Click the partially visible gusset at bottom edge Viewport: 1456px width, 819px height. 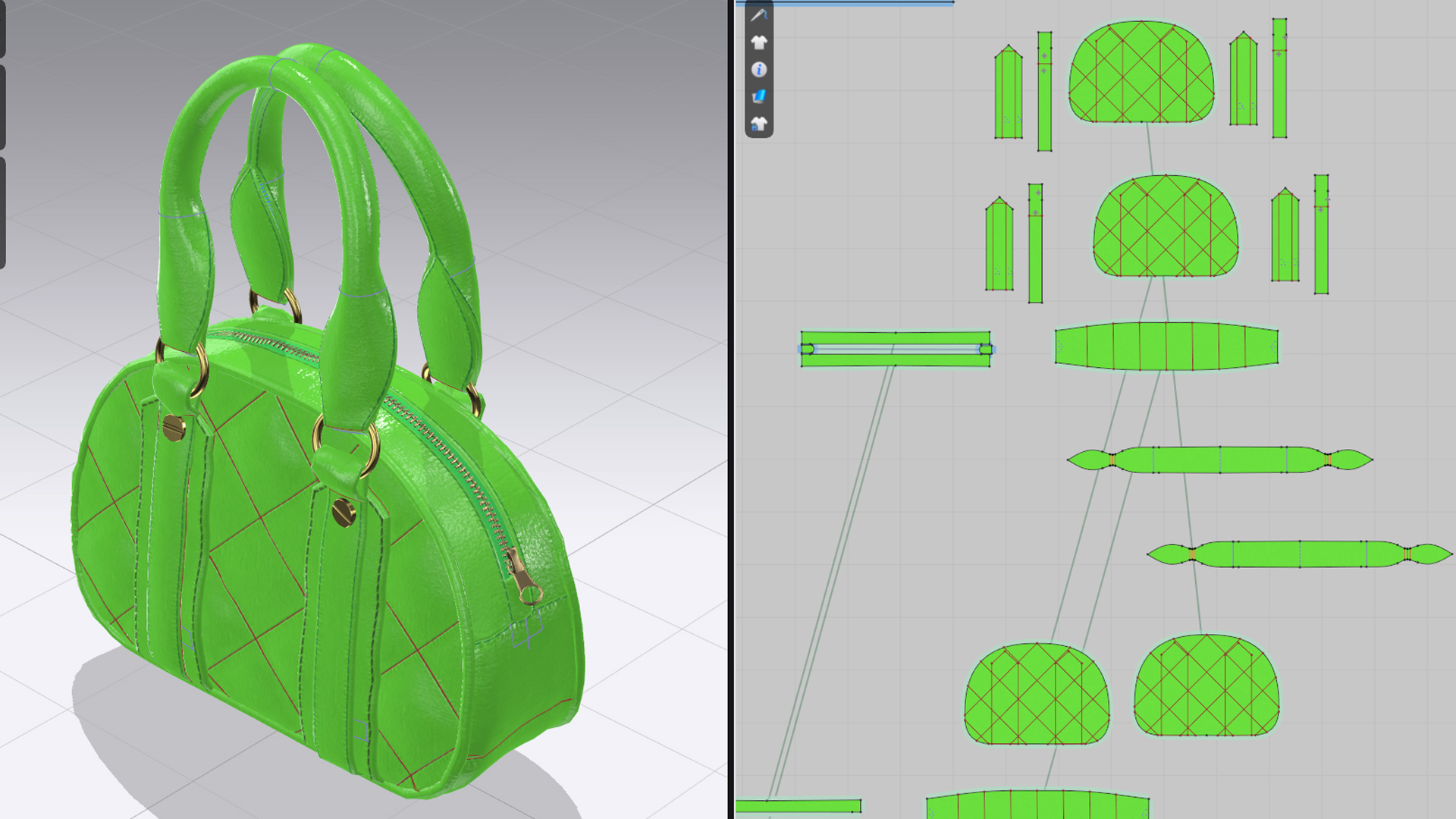point(1037,805)
